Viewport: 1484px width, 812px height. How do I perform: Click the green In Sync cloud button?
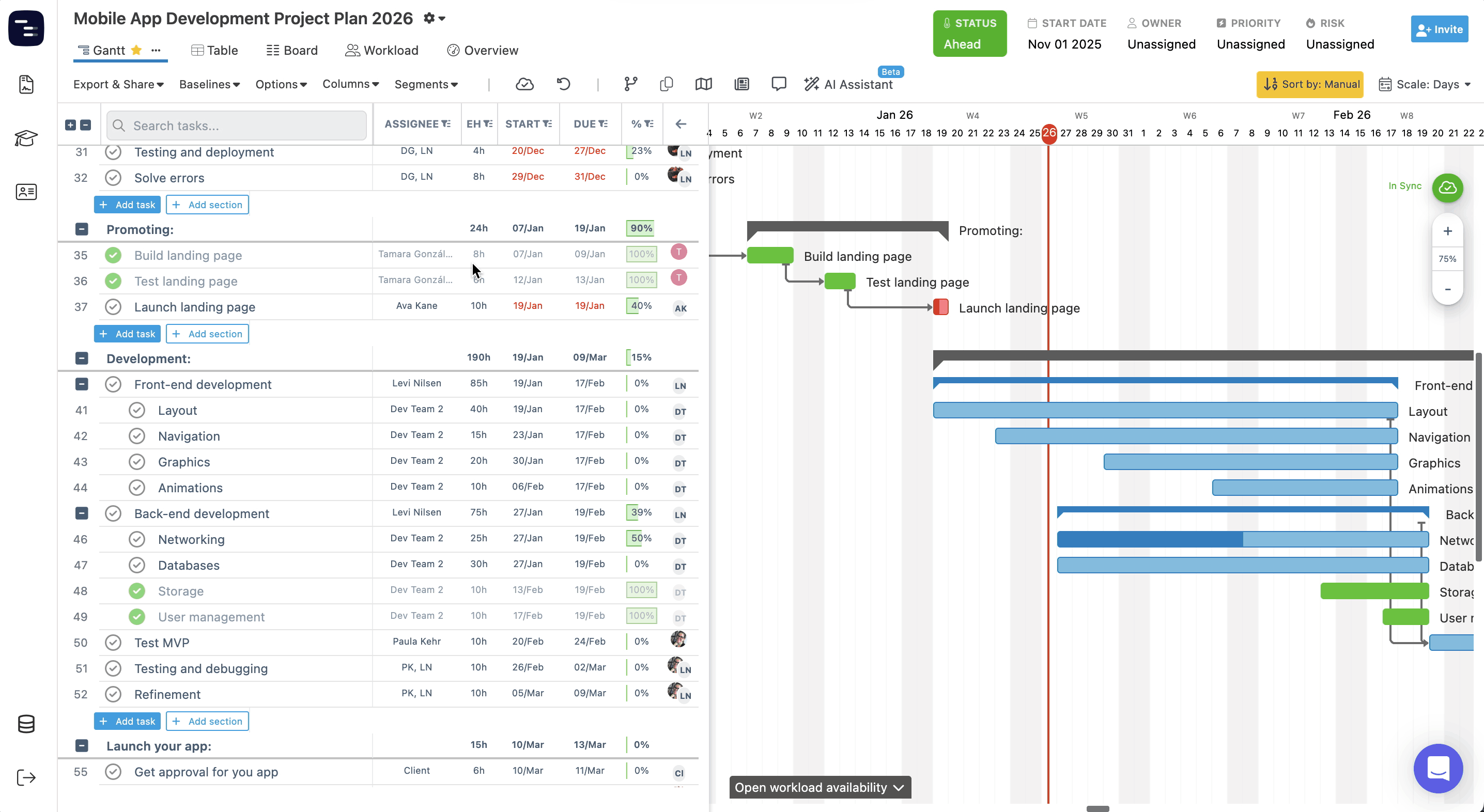[1447, 188]
